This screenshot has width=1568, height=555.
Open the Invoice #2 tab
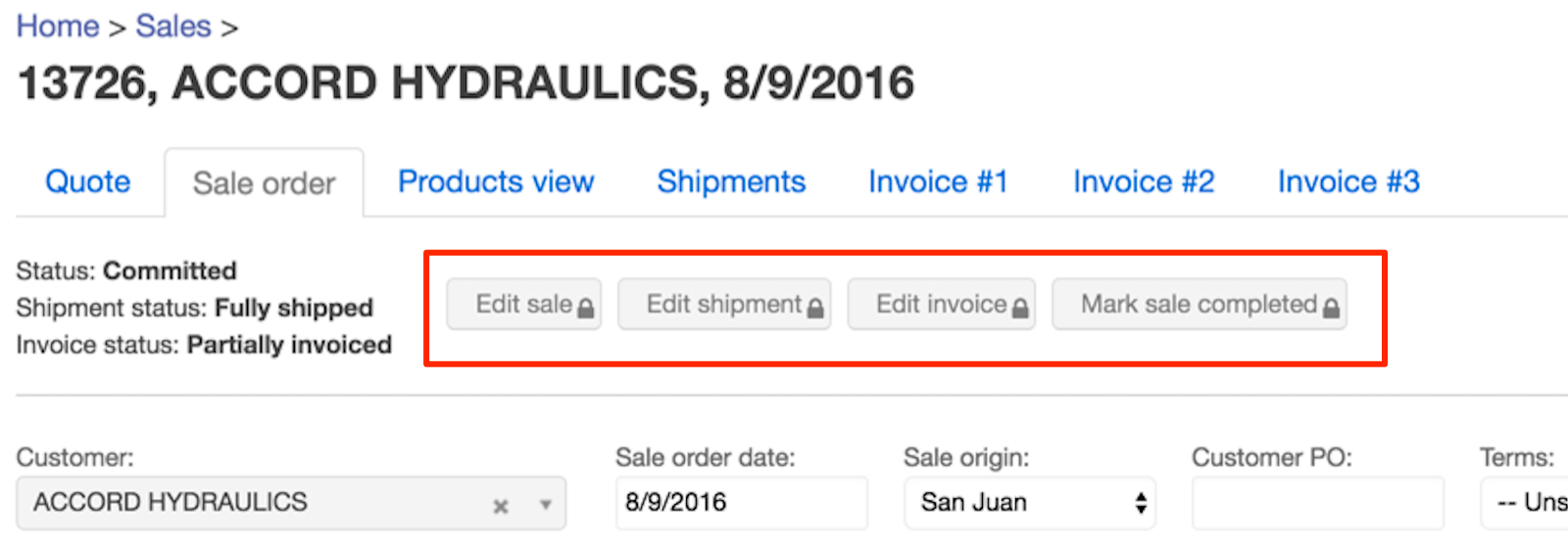(x=1144, y=181)
